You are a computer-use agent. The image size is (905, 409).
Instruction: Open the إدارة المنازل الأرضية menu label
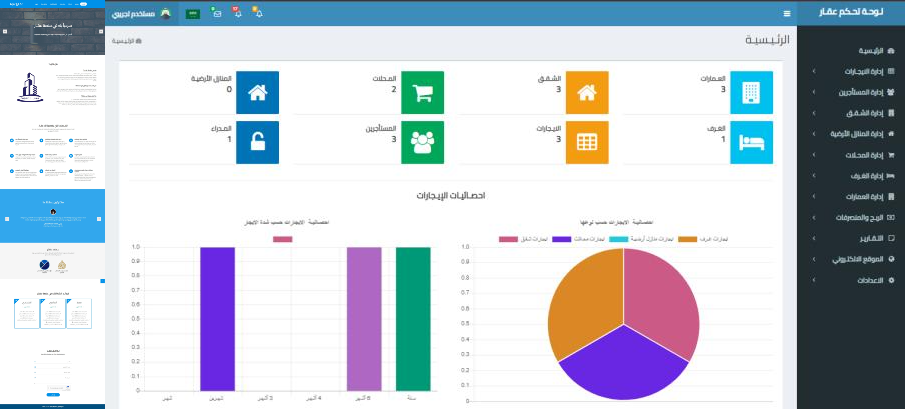point(857,134)
